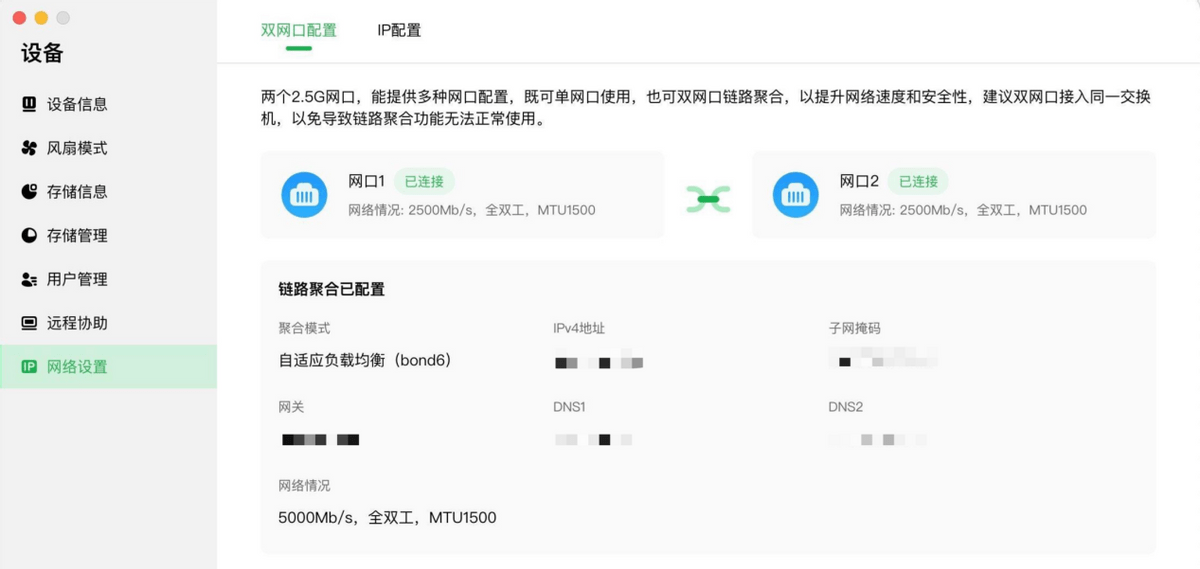Click the blue 网口1 ethernet port icon

[304, 195]
